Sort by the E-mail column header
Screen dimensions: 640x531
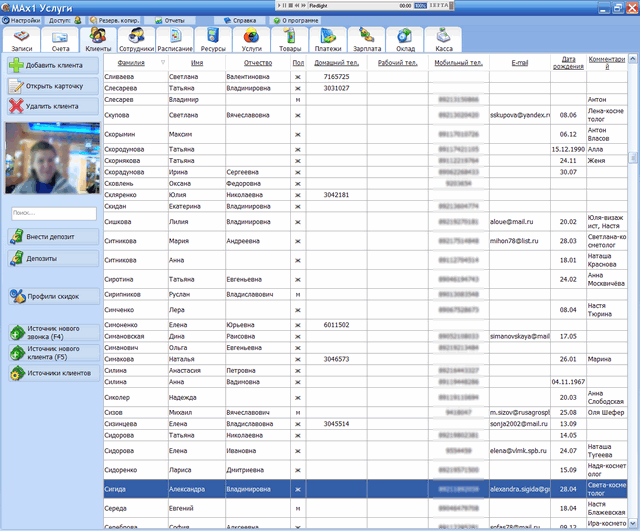coord(520,63)
